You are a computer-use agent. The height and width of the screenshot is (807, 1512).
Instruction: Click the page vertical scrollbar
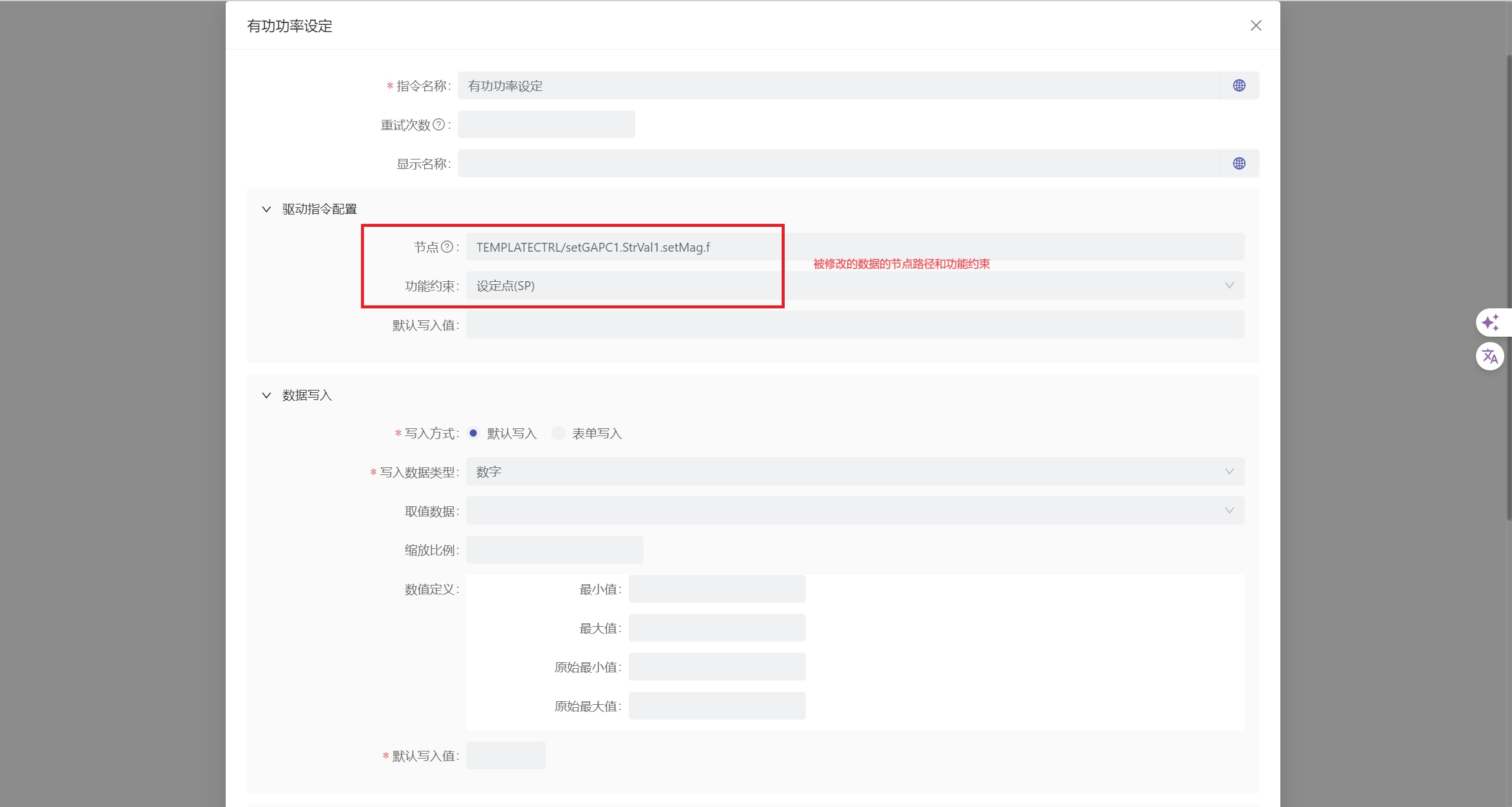click(1508, 288)
